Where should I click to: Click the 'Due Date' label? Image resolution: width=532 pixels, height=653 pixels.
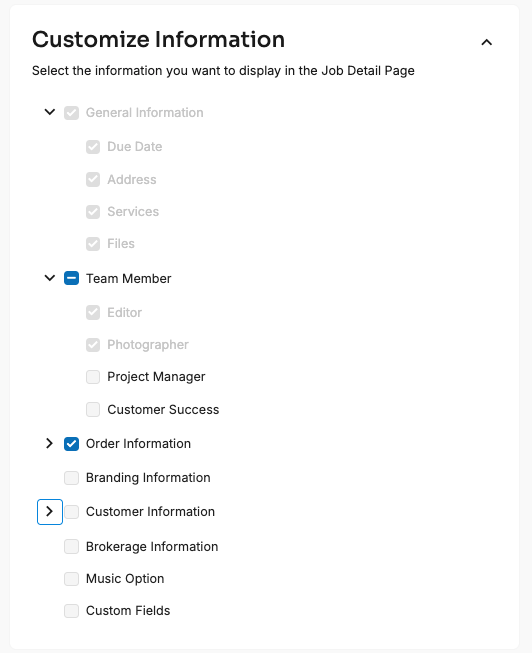click(135, 147)
